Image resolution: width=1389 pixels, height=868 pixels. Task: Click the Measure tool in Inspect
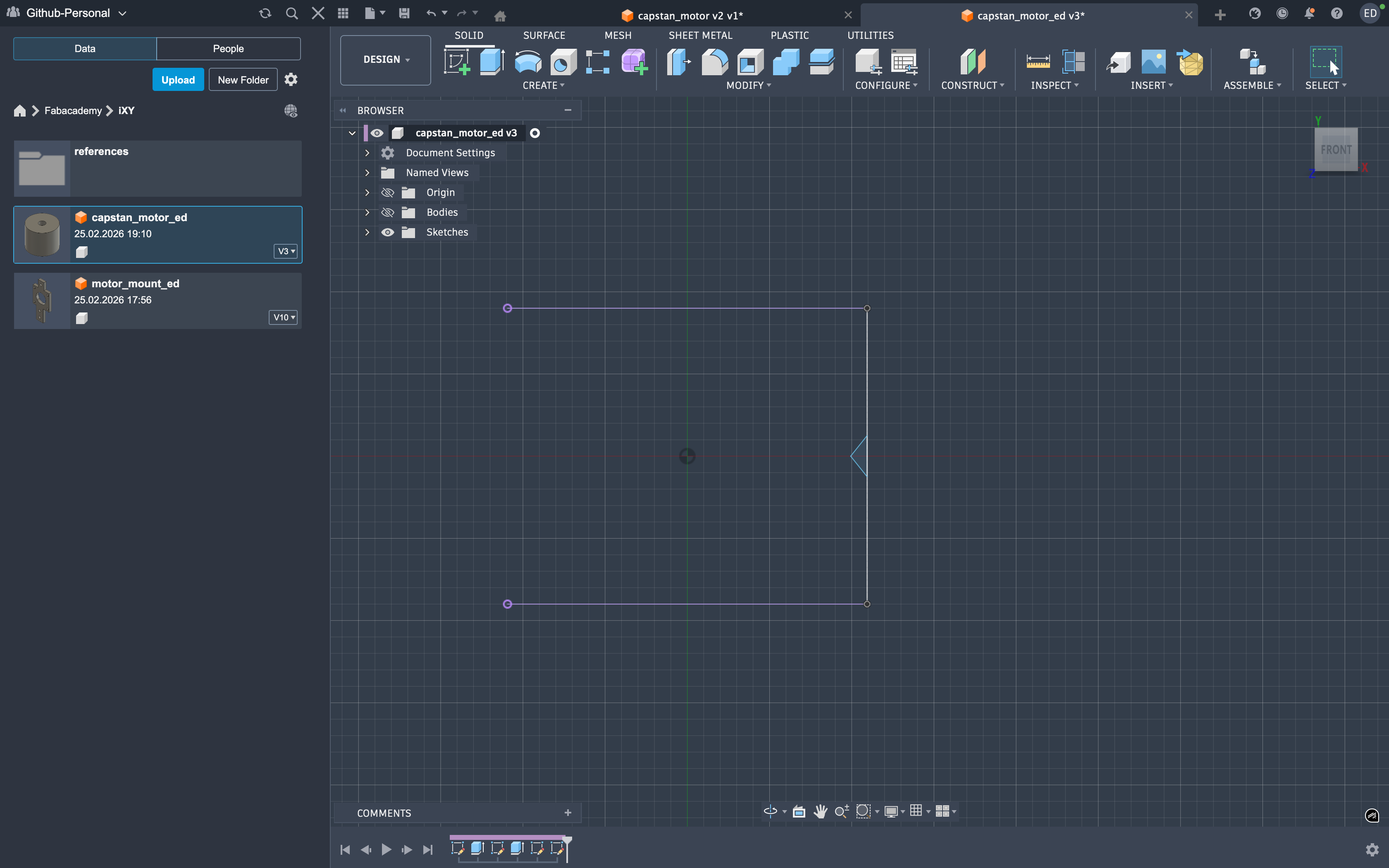1038,62
